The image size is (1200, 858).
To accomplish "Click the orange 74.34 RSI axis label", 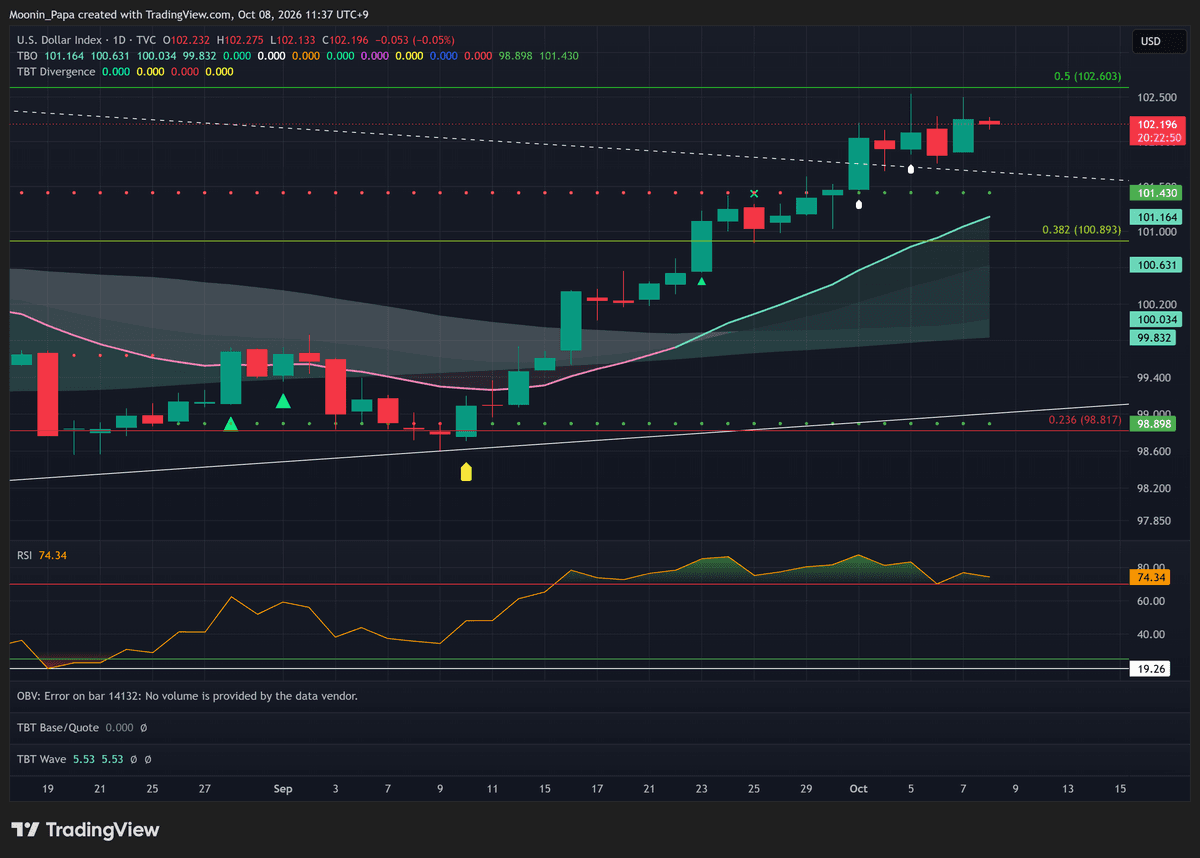I will coord(1149,577).
